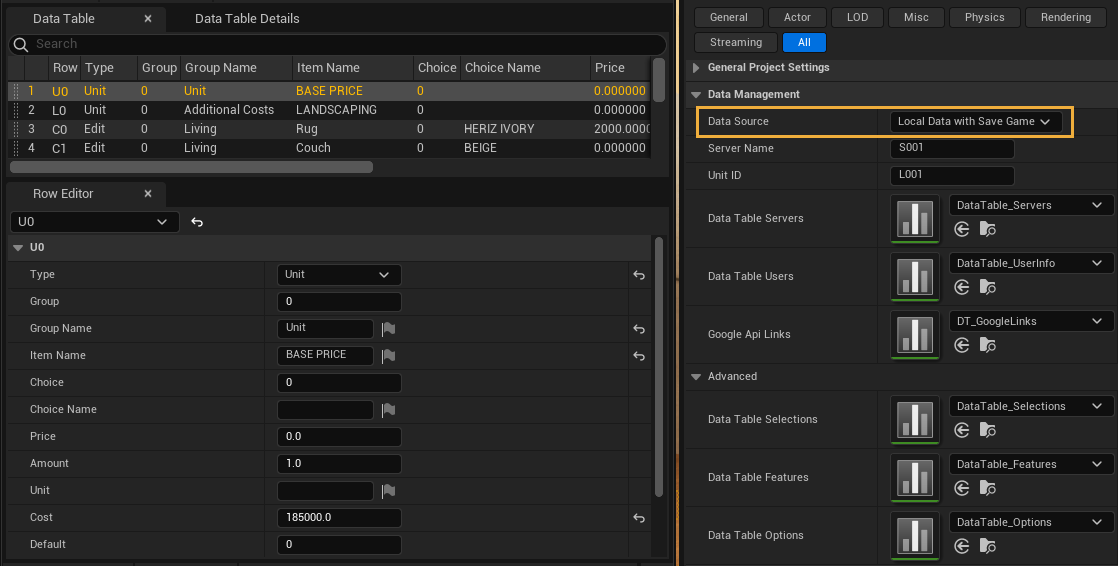Open the DataTable_Options asset dropdown
Image resolution: width=1118 pixels, height=566 pixels.
[x=1031, y=523]
